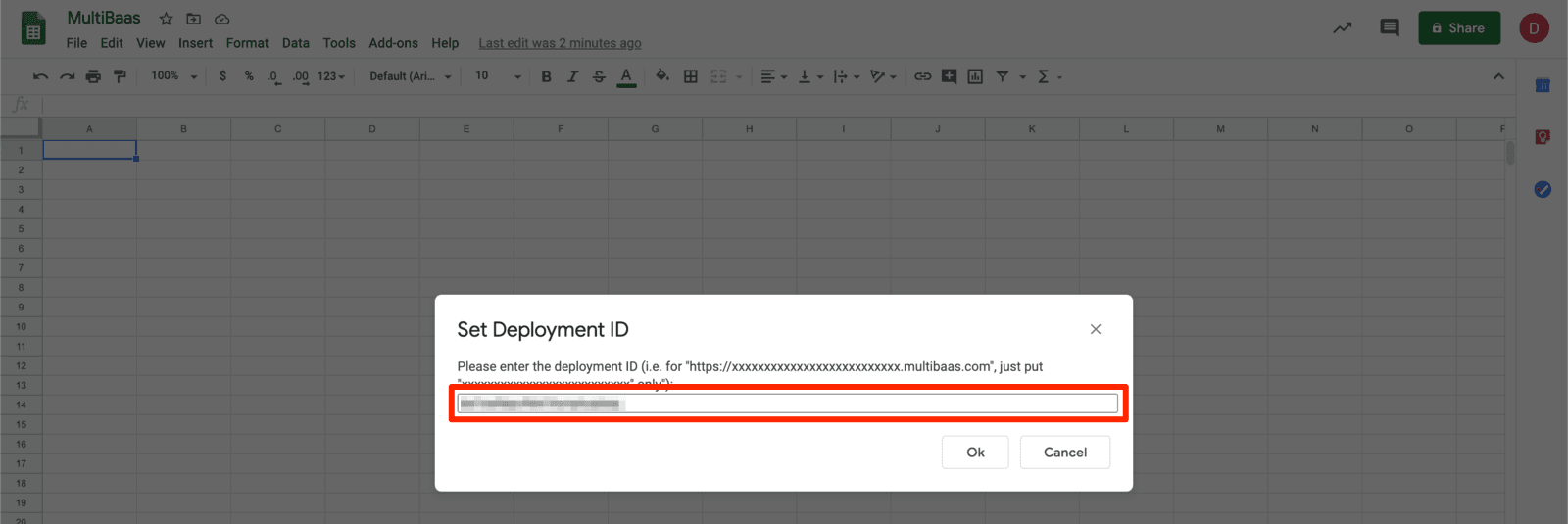Image resolution: width=1568 pixels, height=524 pixels.
Task: Open the 123 number format dropdown
Action: coord(331,76)
